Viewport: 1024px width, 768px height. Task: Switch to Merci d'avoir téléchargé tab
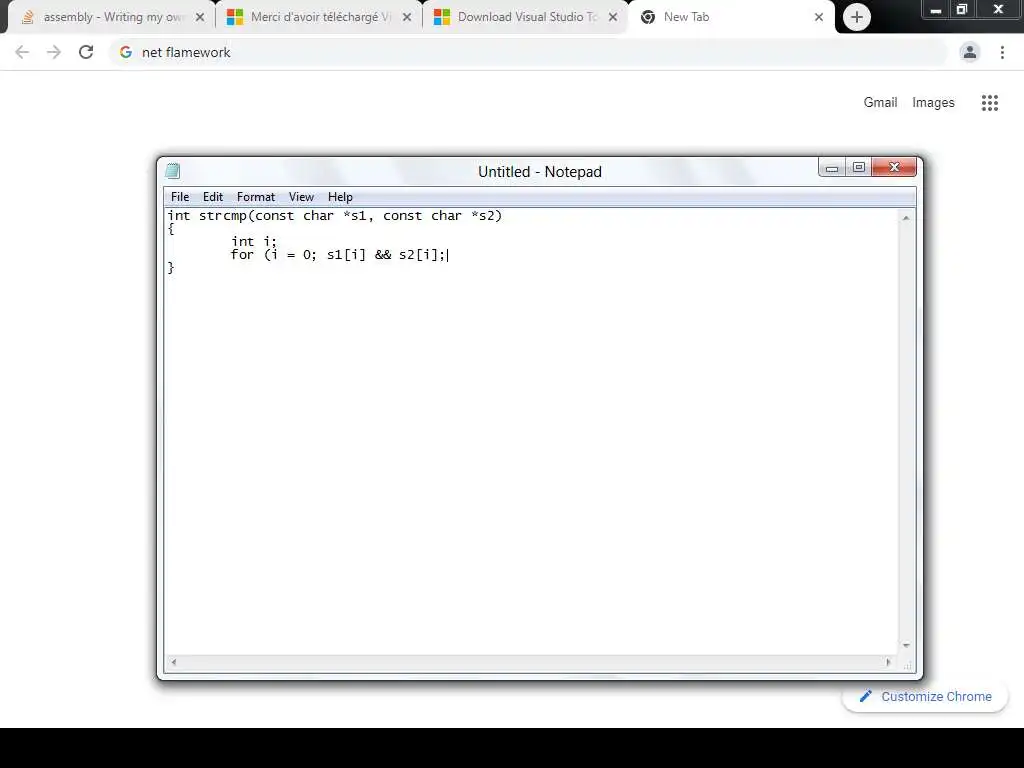pyautogui.click(x=318, y=17)
